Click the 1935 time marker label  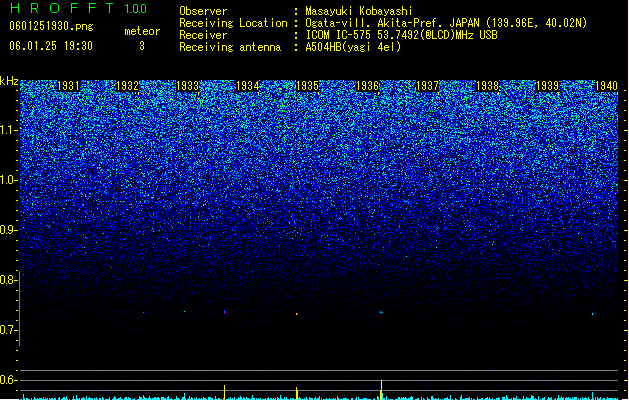pyautogui.click(x=307, y=86)
